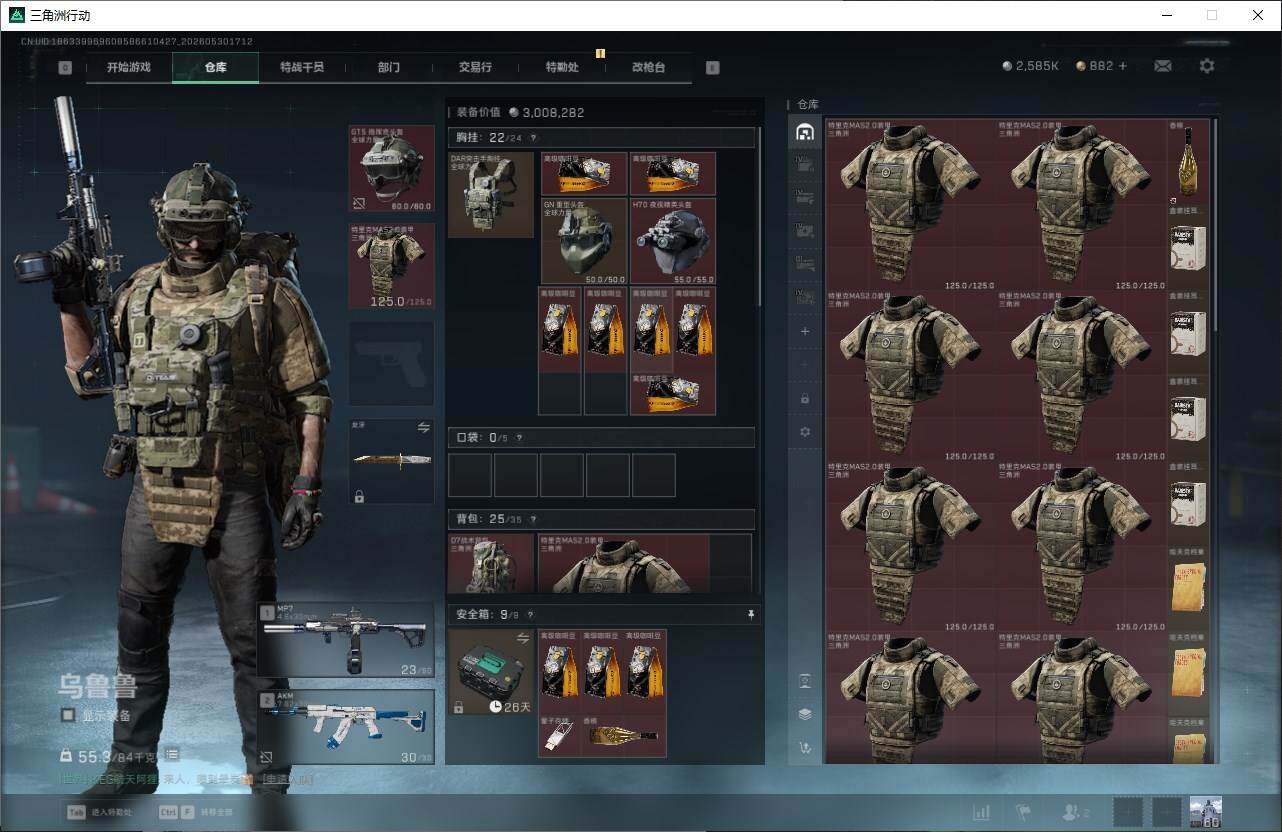Click the equipment panel scrollbar
This screenshot has height=832, width=1282.
tap(761, 215)
